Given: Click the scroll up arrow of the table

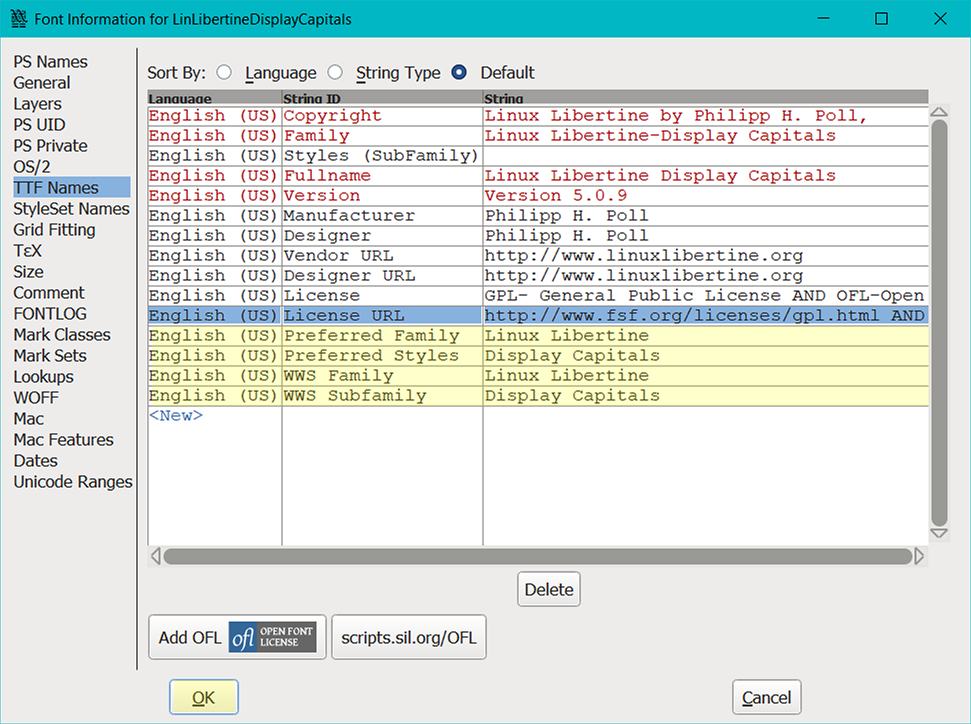Looking at the screenshot, I should point(939,112).
